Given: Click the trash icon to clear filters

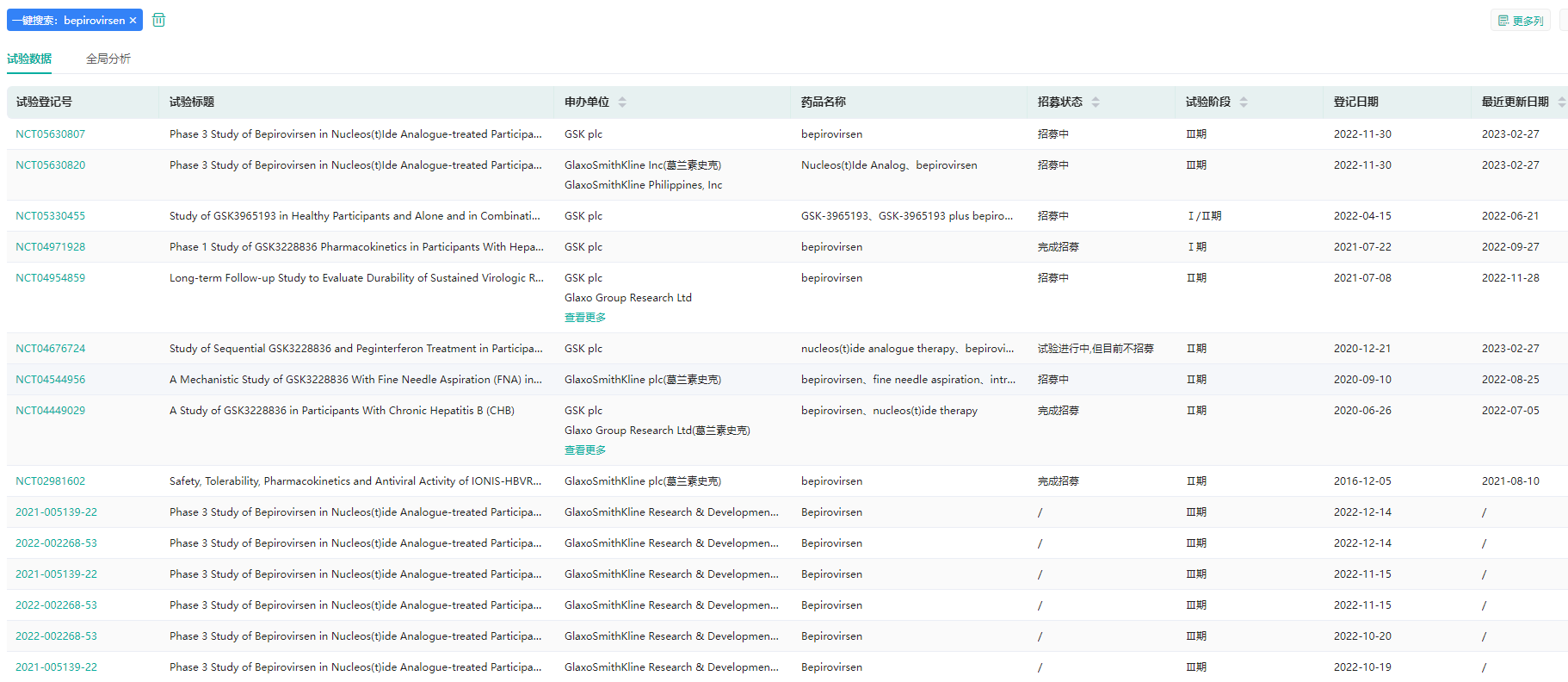Looking at the screenshot, I should pos(159,20).
